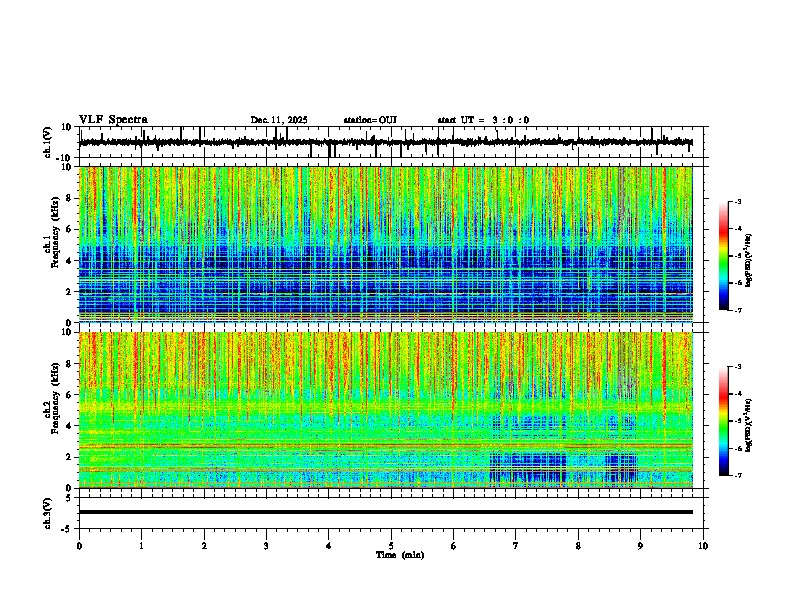Click the ch.3(V) axis tick "5"
The image size is (792, 612).
pyautogui.click(x=69, y=498)
